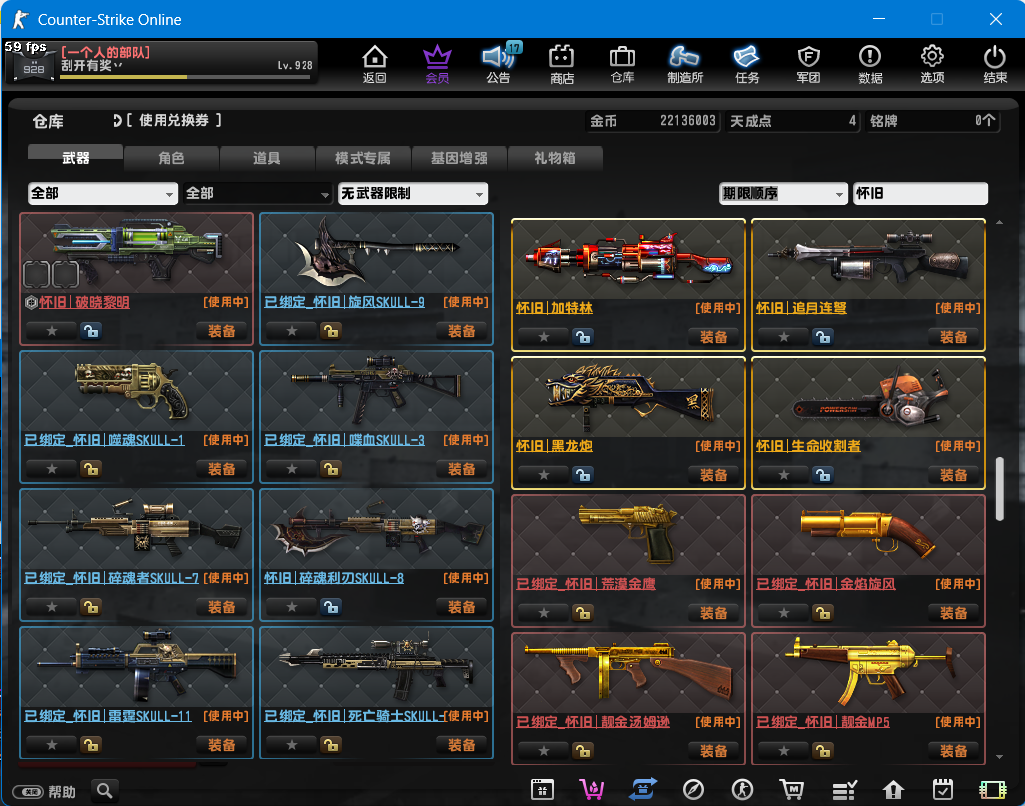This screenshot has width=1025, height=806.
Task: Toggle favorite star for 怀旧|生命收割者
Action: 784,475
